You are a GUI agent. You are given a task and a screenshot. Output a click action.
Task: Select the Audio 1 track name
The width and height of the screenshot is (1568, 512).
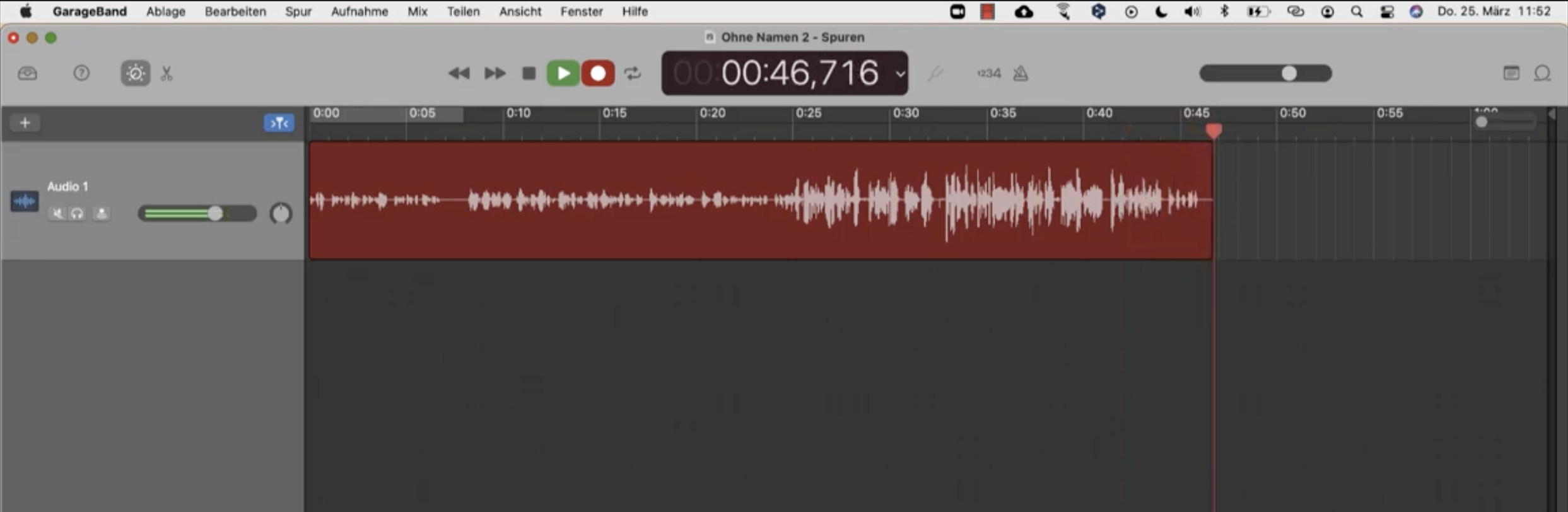pos(67,186)
